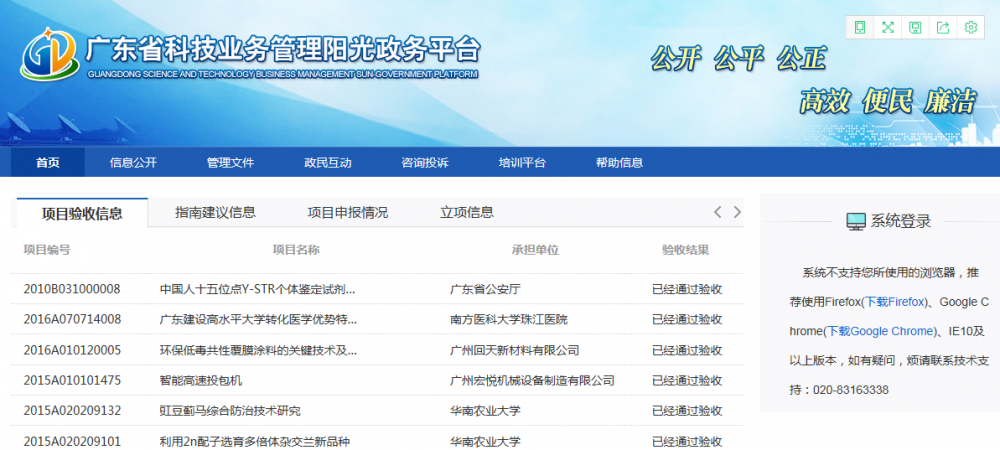This screenshot has width=1000, height=450.
Task: Open project 智能高速投包机
Action: (201, 381)
